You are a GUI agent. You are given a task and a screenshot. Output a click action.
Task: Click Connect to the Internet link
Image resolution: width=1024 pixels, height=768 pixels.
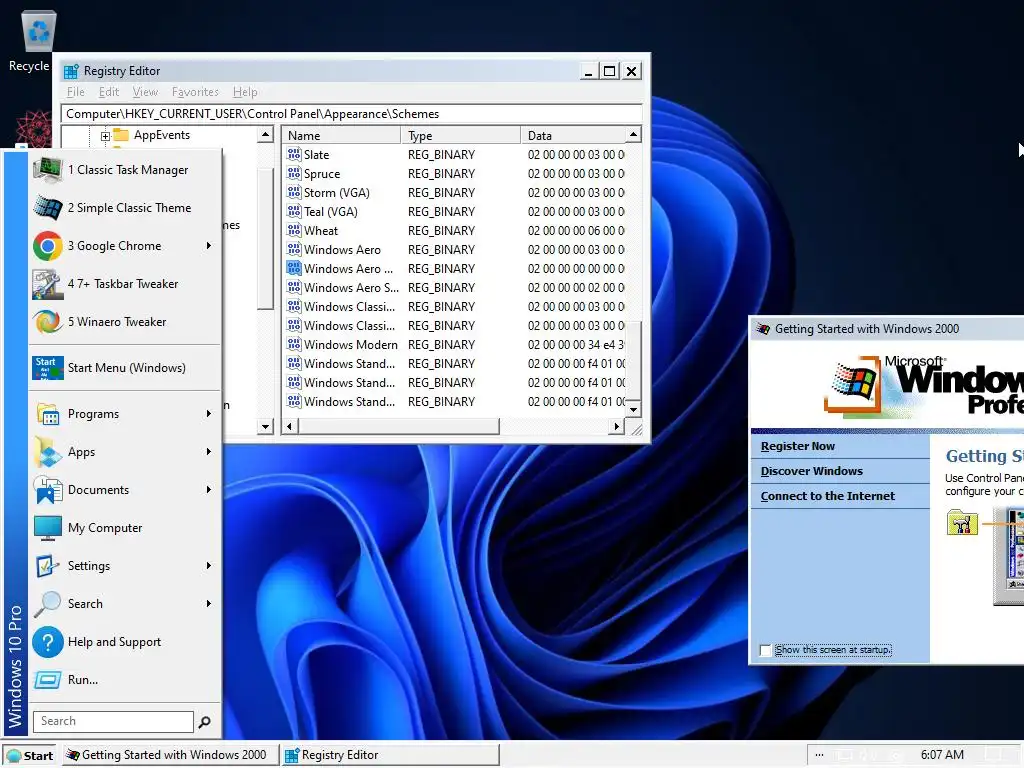point(827,496)
